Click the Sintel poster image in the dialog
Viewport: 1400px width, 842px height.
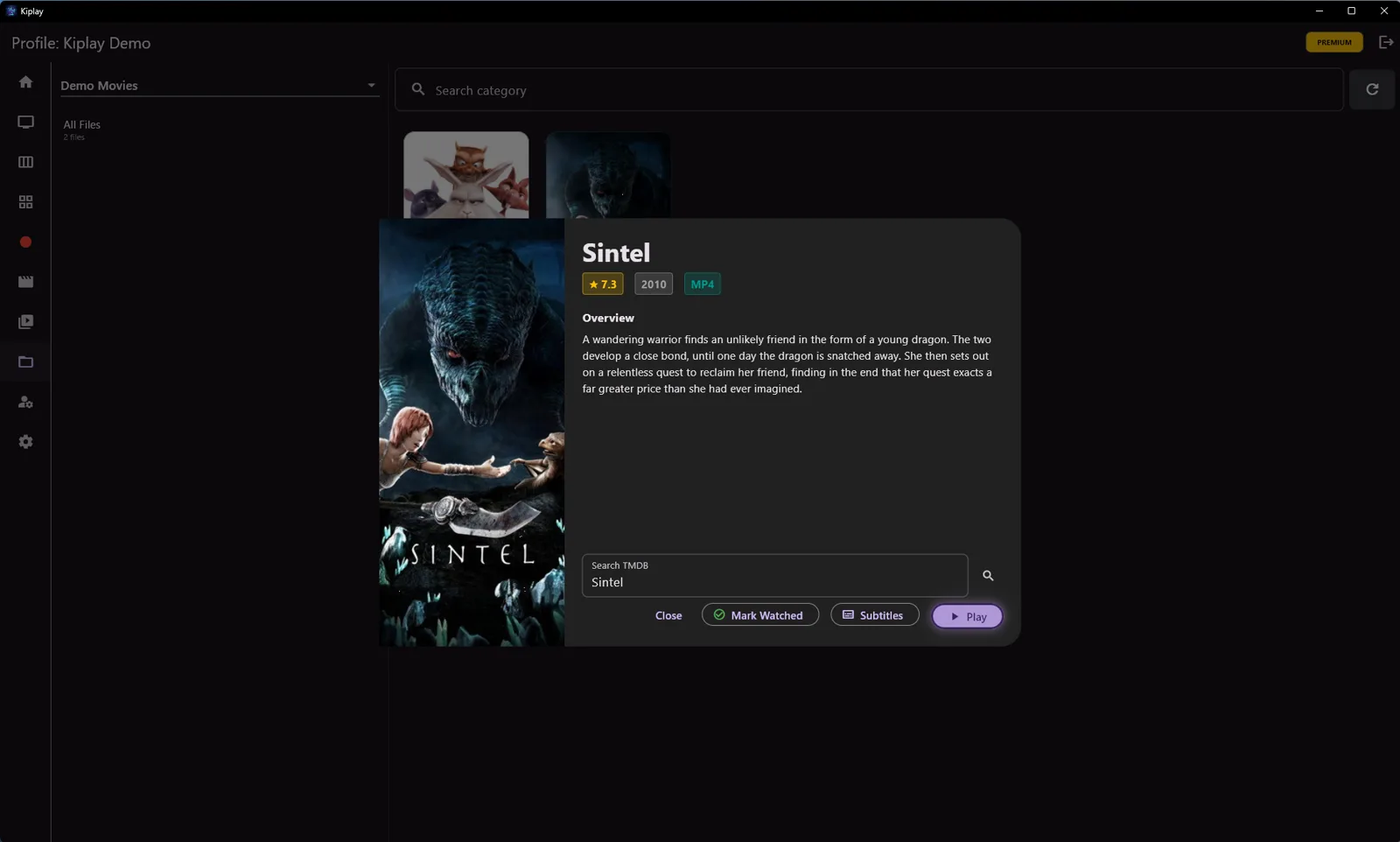(472, 432)
